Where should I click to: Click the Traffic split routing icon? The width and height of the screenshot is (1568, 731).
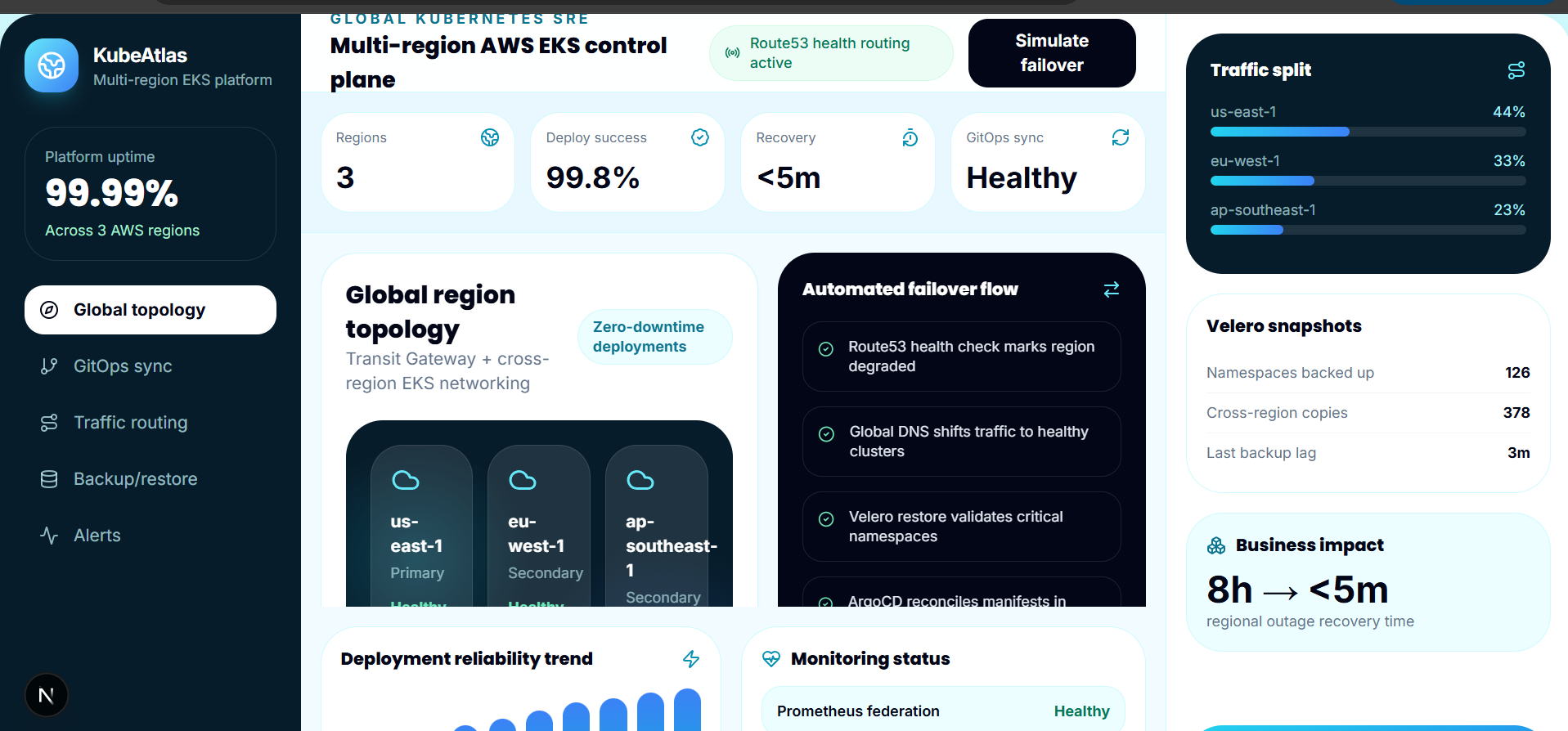tap(1516, 70)
